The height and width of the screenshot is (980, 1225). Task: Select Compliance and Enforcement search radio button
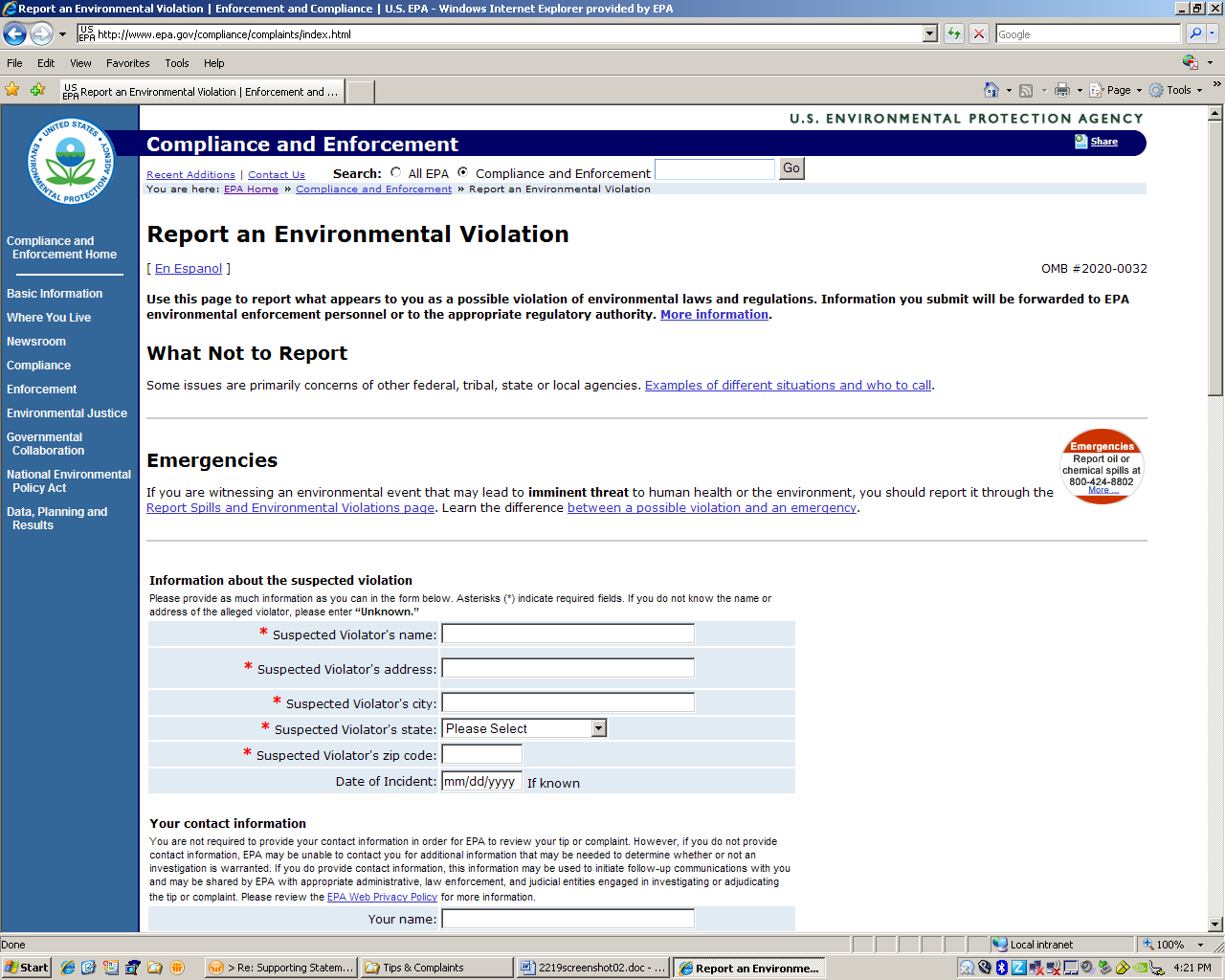463,173
